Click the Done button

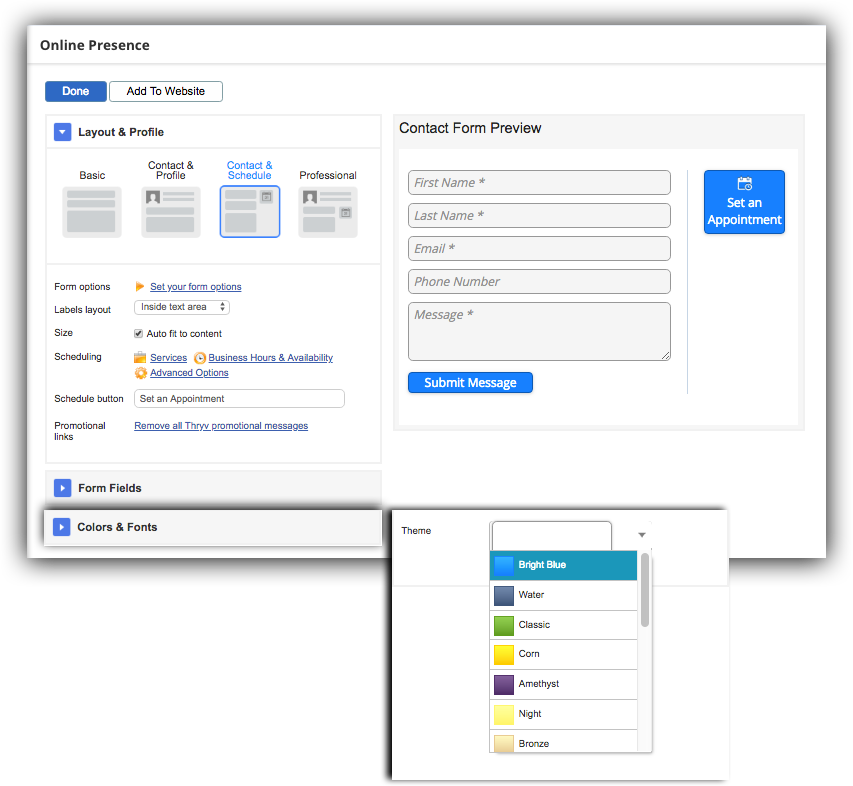click(x=76, y=91)
